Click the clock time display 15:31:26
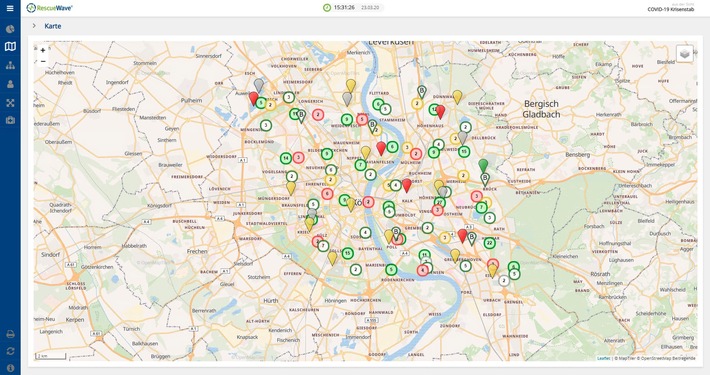The height and width of the screenshot is (375, 710). tap(344, 8)
